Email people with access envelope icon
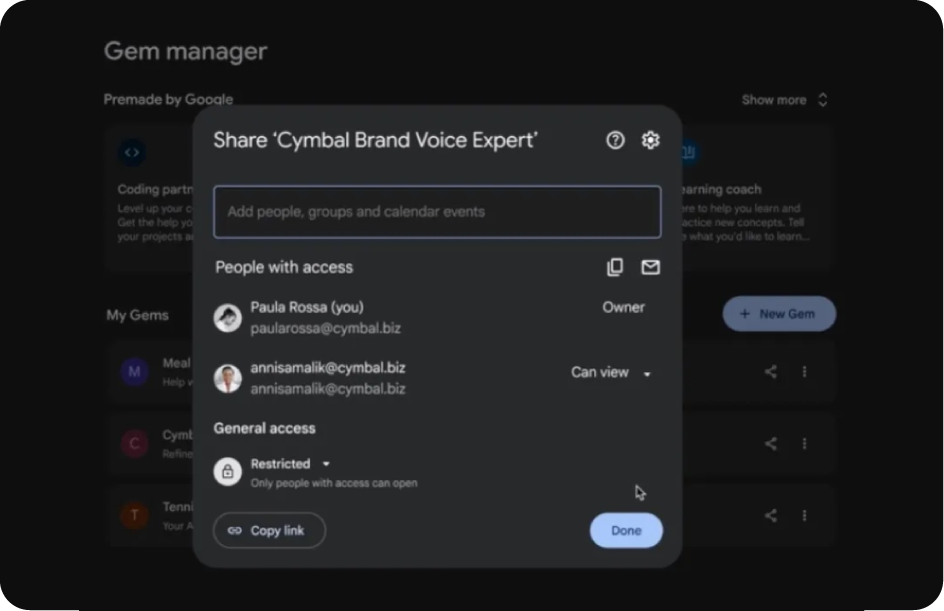 (x=650, y=267)
